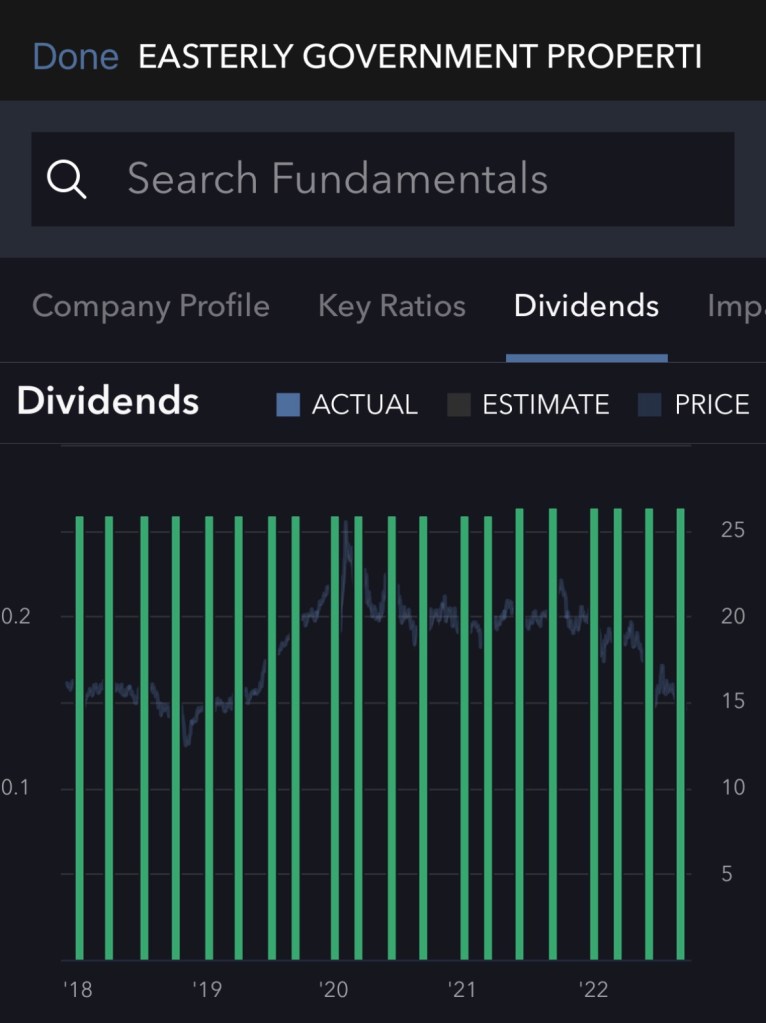The width and height of the screenshot is (766, 1023).
Task: Toggle the ACTUAL series label
Action: tap(364, 405)
